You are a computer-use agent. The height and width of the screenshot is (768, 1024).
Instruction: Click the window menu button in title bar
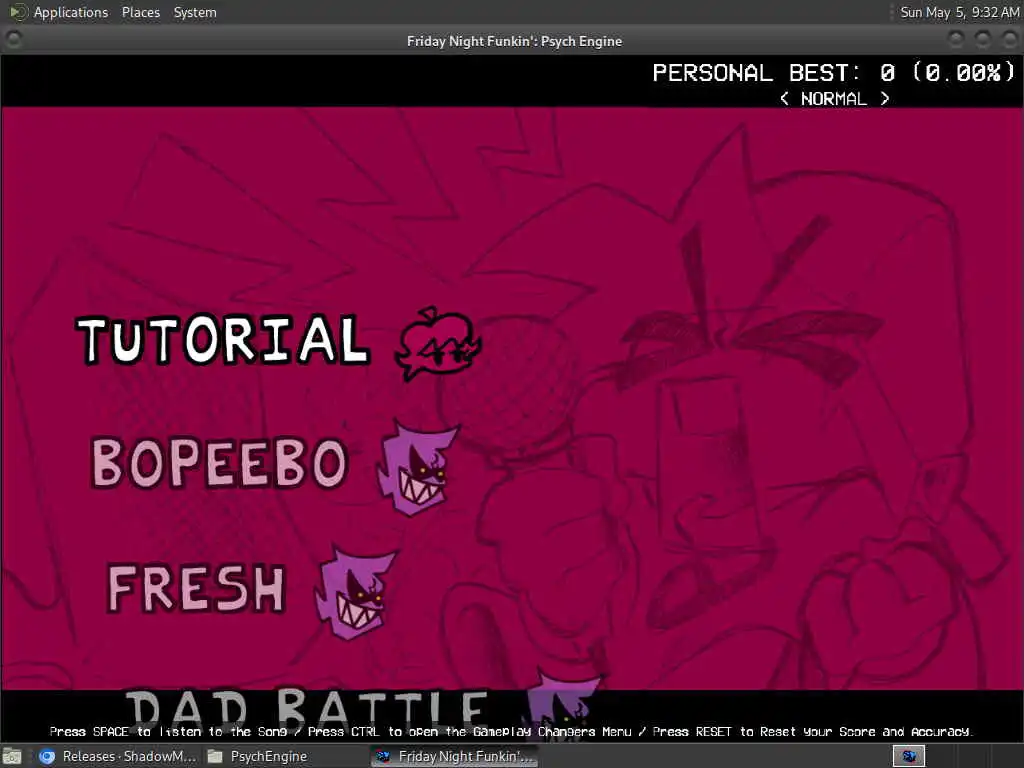pos(13,40)
